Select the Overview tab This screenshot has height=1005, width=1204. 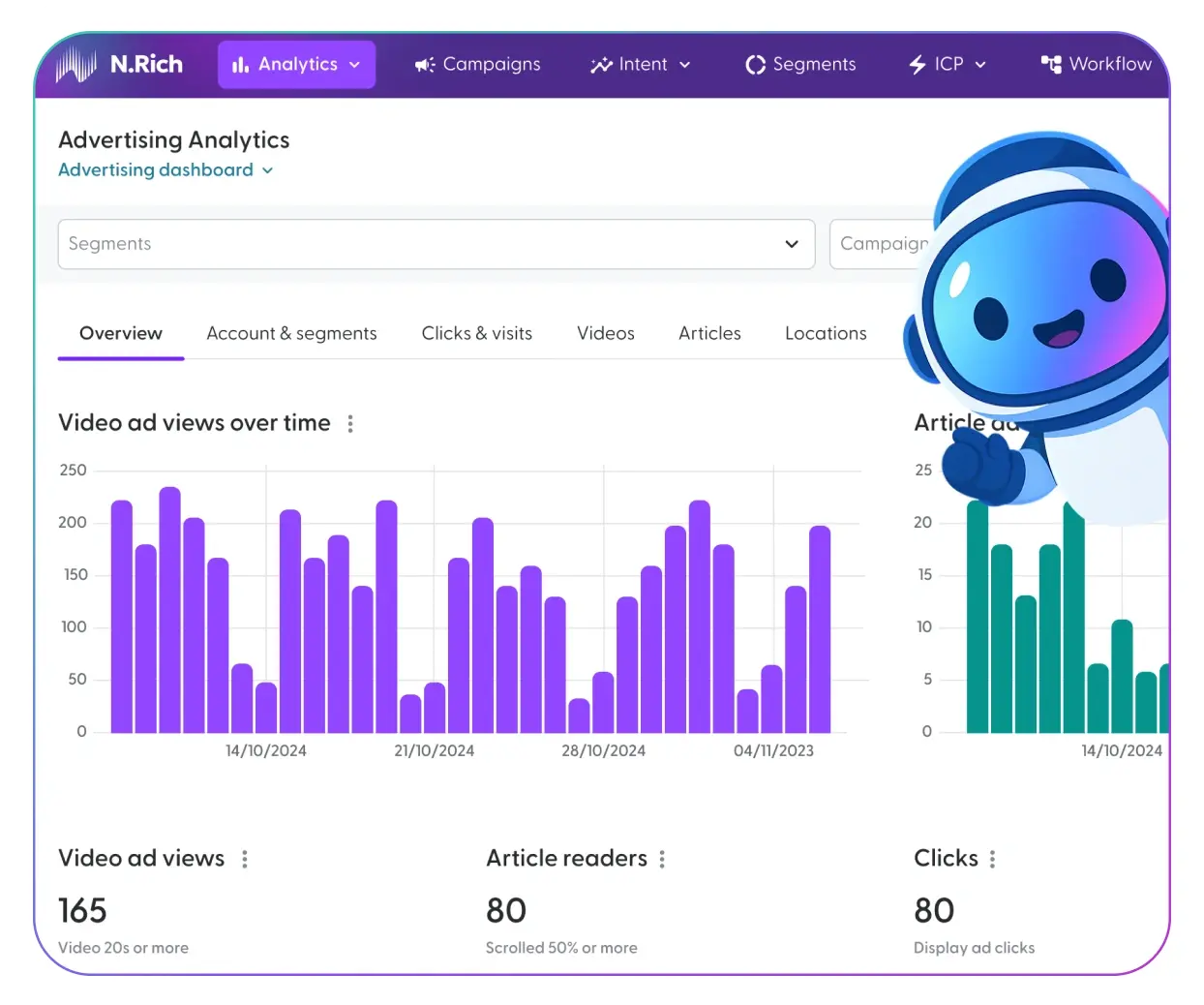pyautogui.click(x=121, y=334)
